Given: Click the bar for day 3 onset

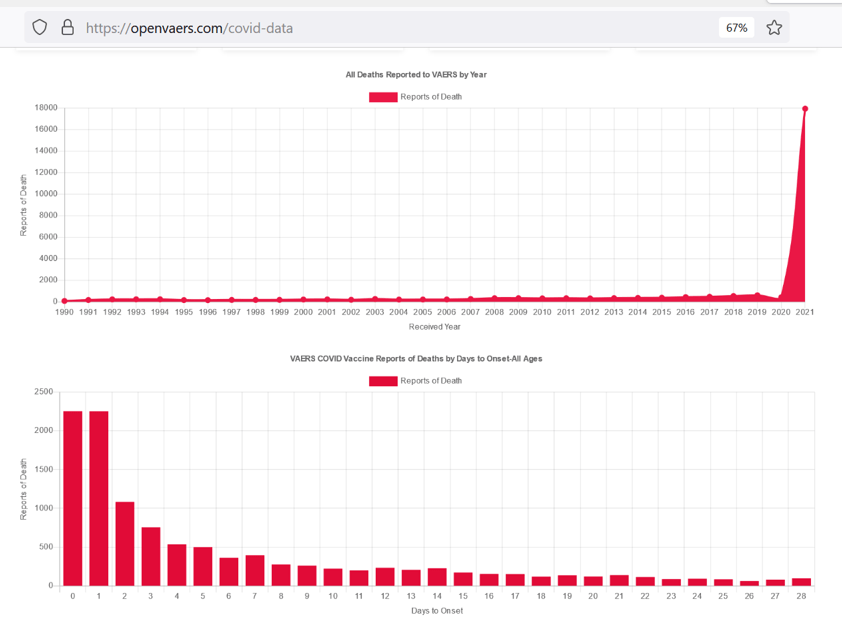Looking at the screenshot, I should 151,556.
